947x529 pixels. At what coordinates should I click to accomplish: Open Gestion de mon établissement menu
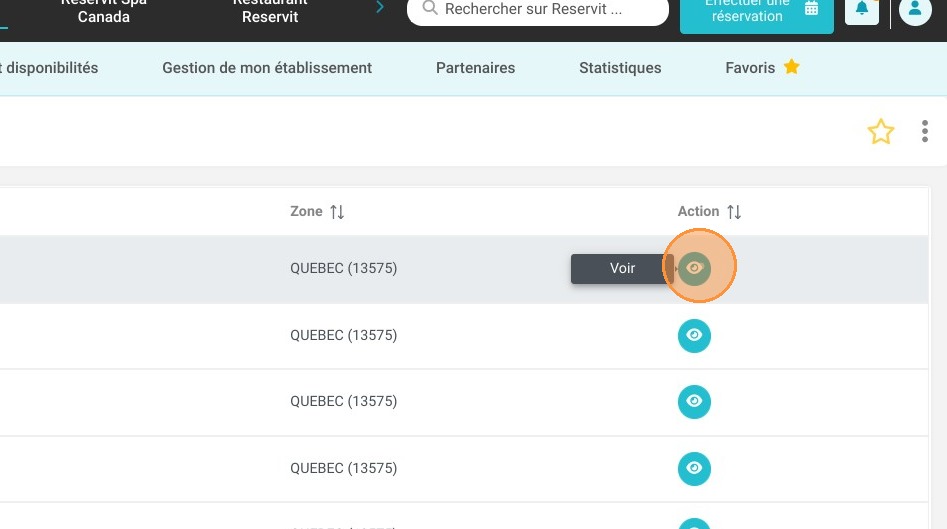click(x=267, y=68)
